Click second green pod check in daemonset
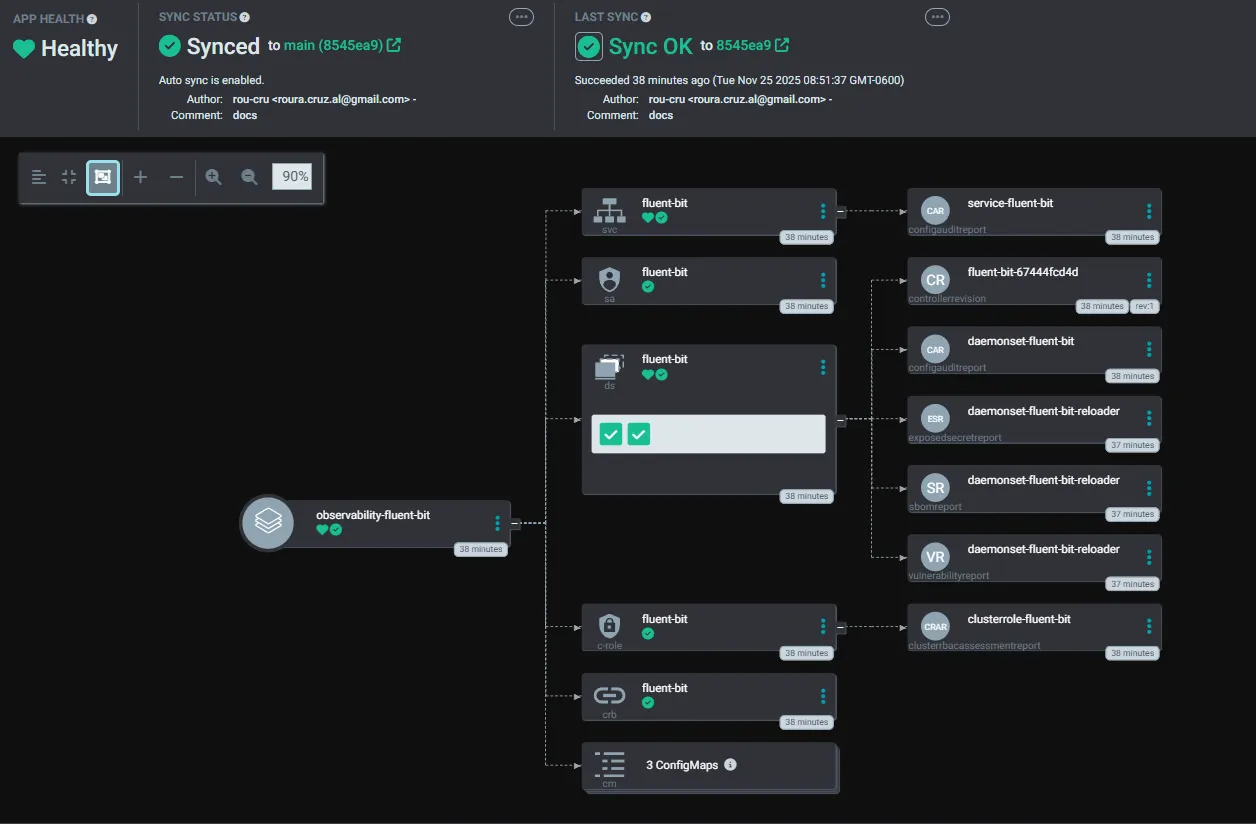1256x824 pixels. tap(639, 434)
